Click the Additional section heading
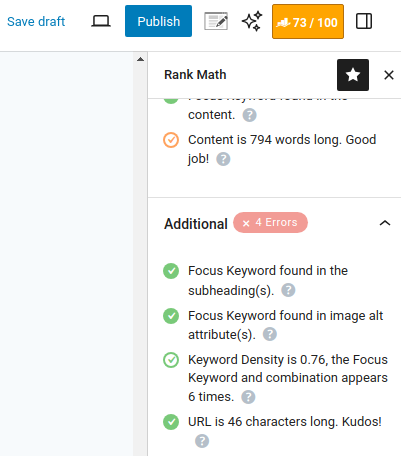The image size is (401, 456). (196, 224)
